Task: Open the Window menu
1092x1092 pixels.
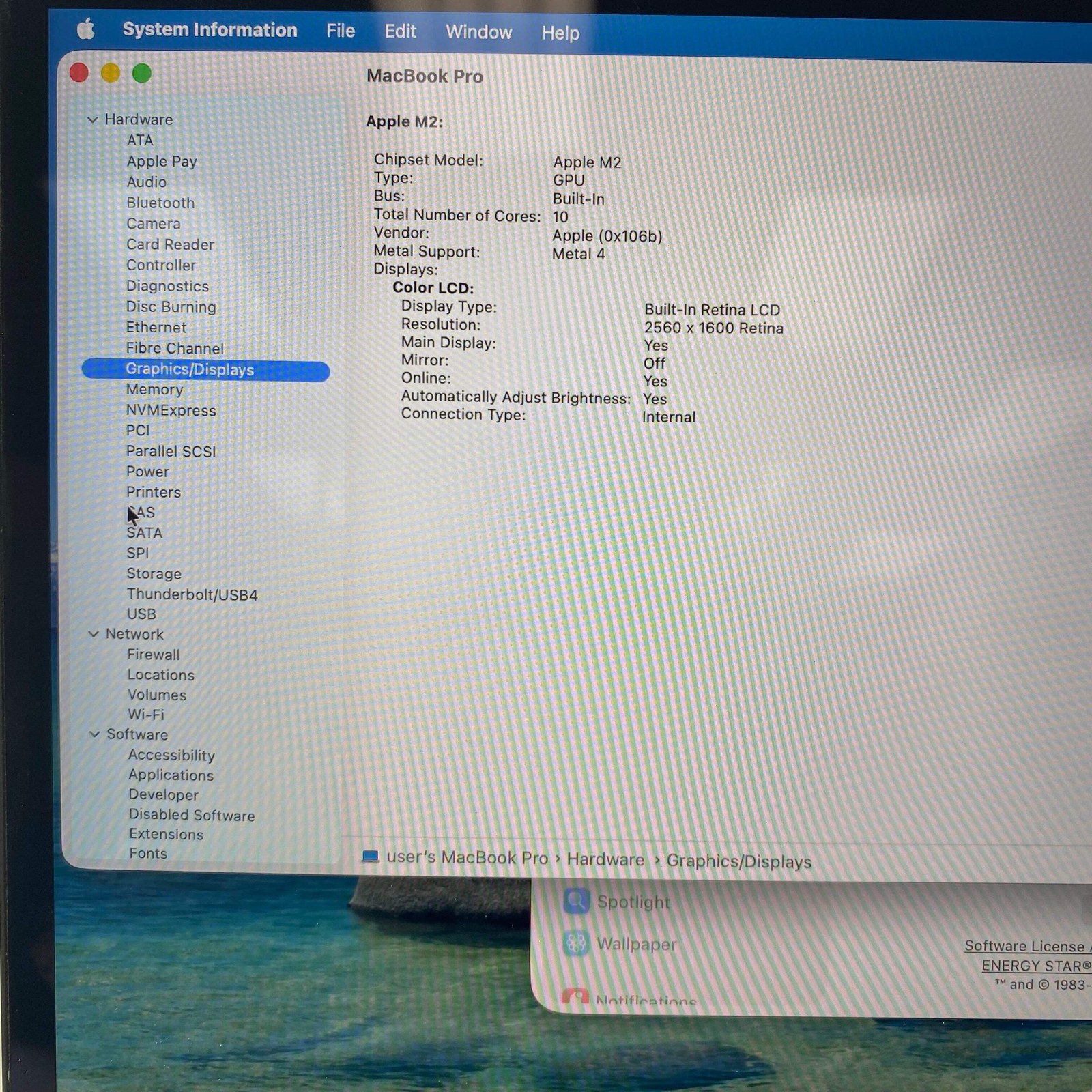Action: click(x=478, y=32)
